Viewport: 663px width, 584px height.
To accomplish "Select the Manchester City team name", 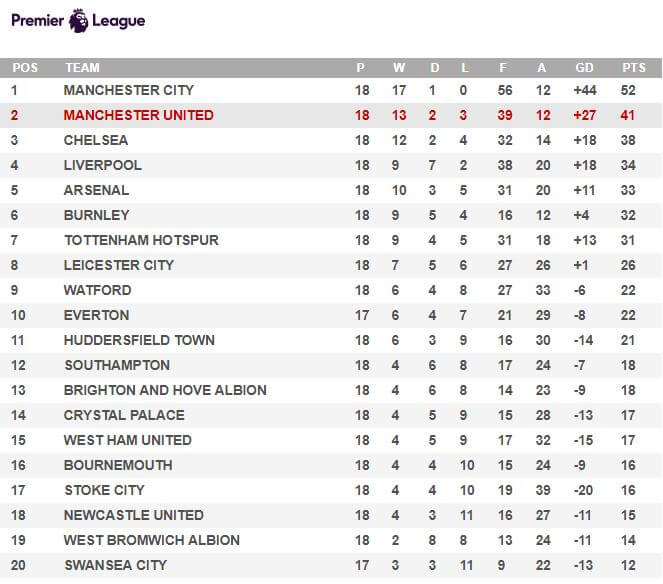I will [129, 90].
